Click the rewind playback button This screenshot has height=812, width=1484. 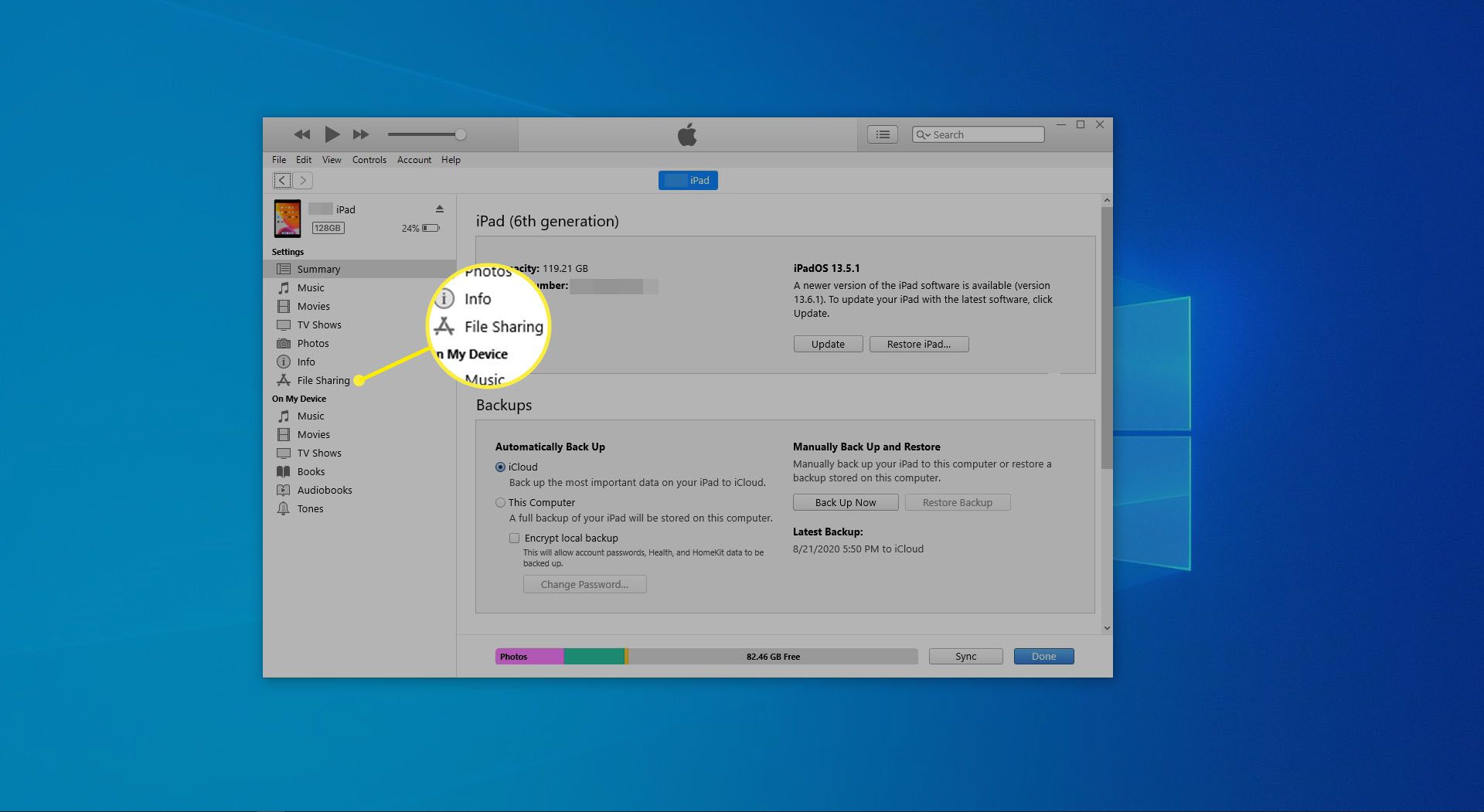pos(301,134)
